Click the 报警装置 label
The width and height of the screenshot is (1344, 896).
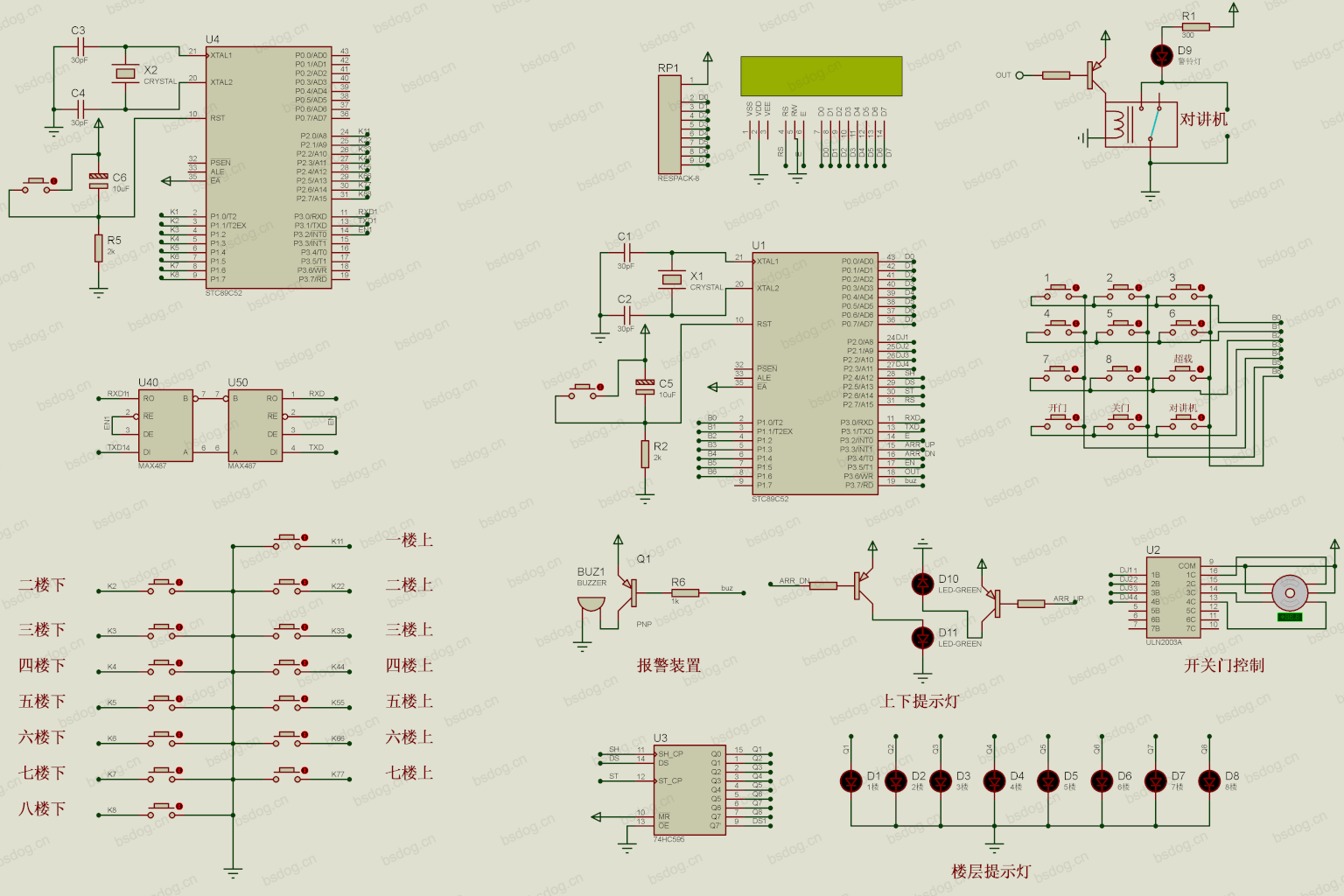click(x=668, y=665)
